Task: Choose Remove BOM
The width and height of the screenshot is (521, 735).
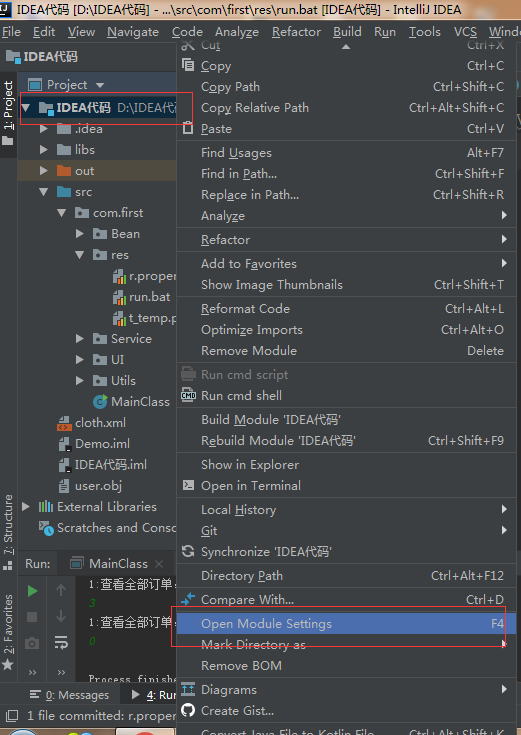Action: pyautogui.click(x=347, y=666)
